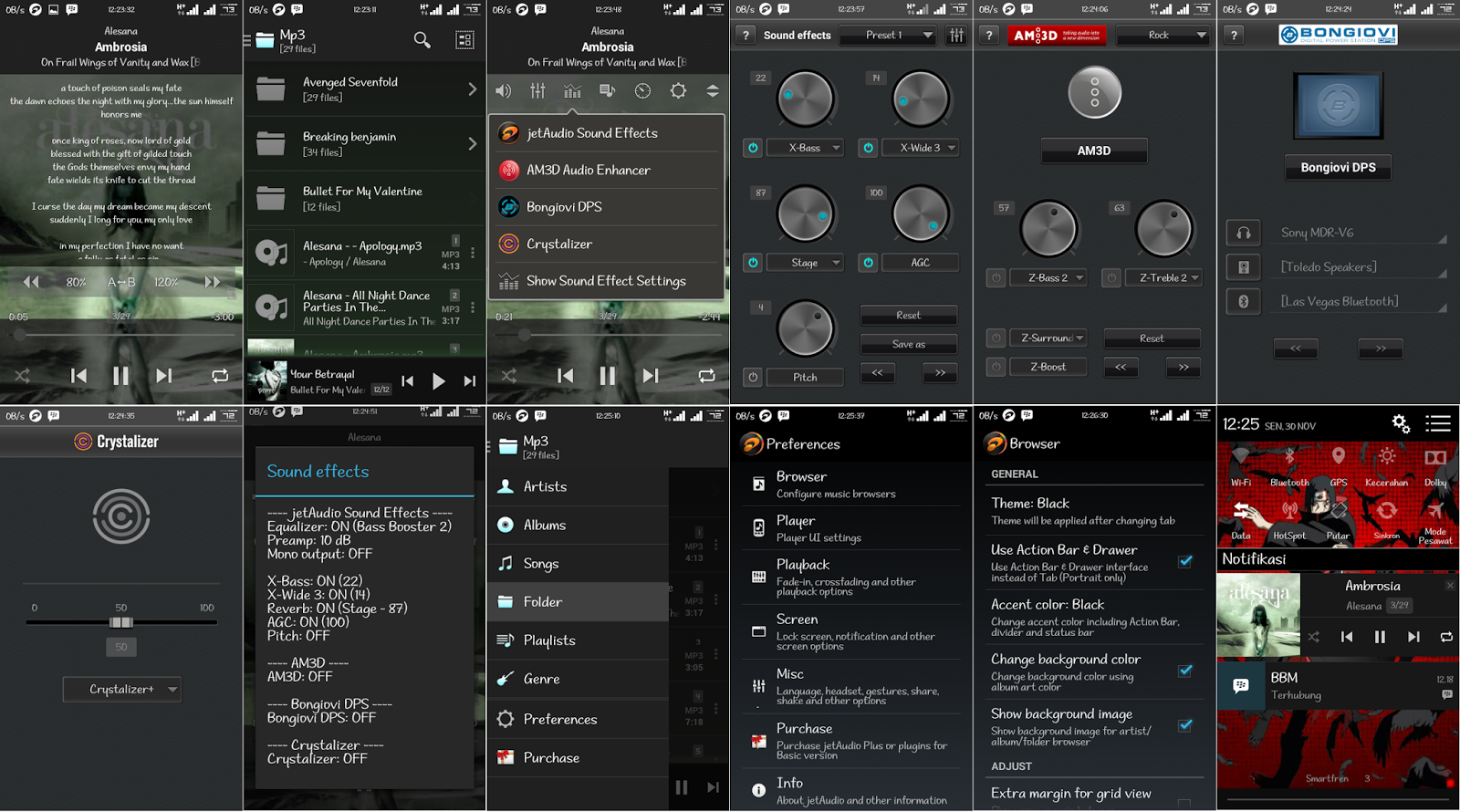Click Save as on Sound effects screen
The image size is (1460, 812).
pyautogui.click(x=909, y=344)
